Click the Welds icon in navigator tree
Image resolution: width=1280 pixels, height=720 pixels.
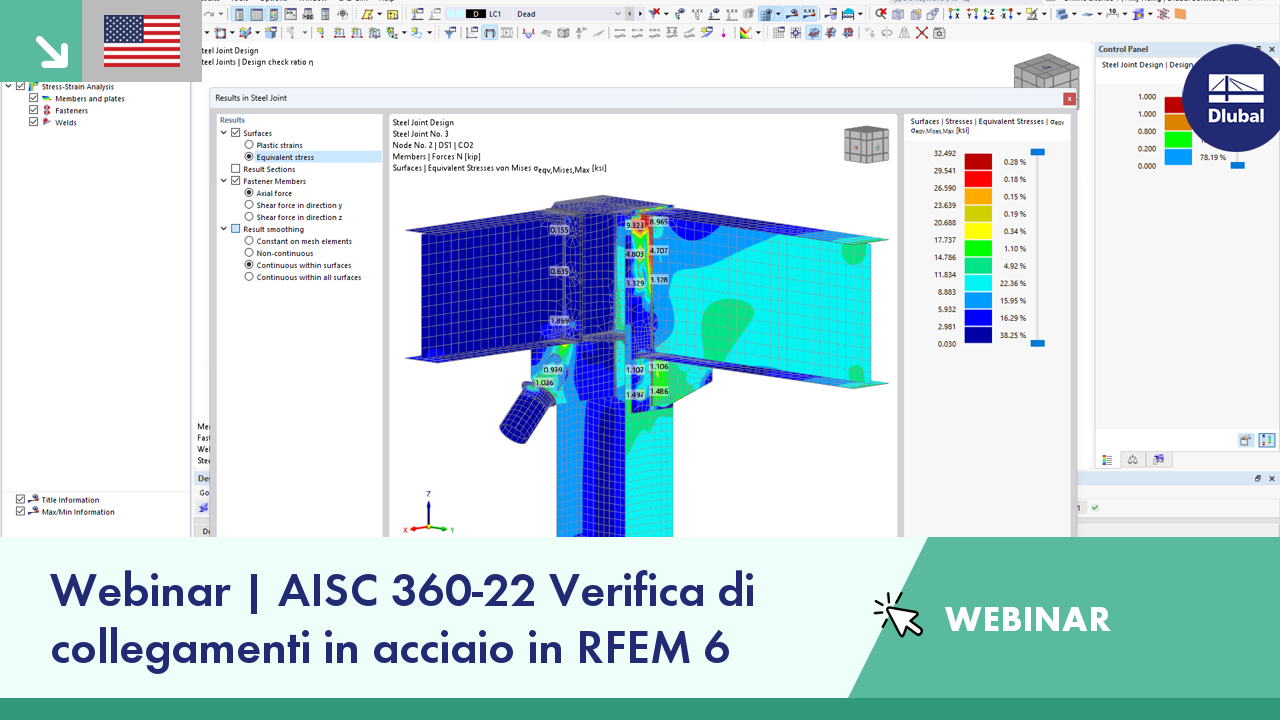click(46, 122)
